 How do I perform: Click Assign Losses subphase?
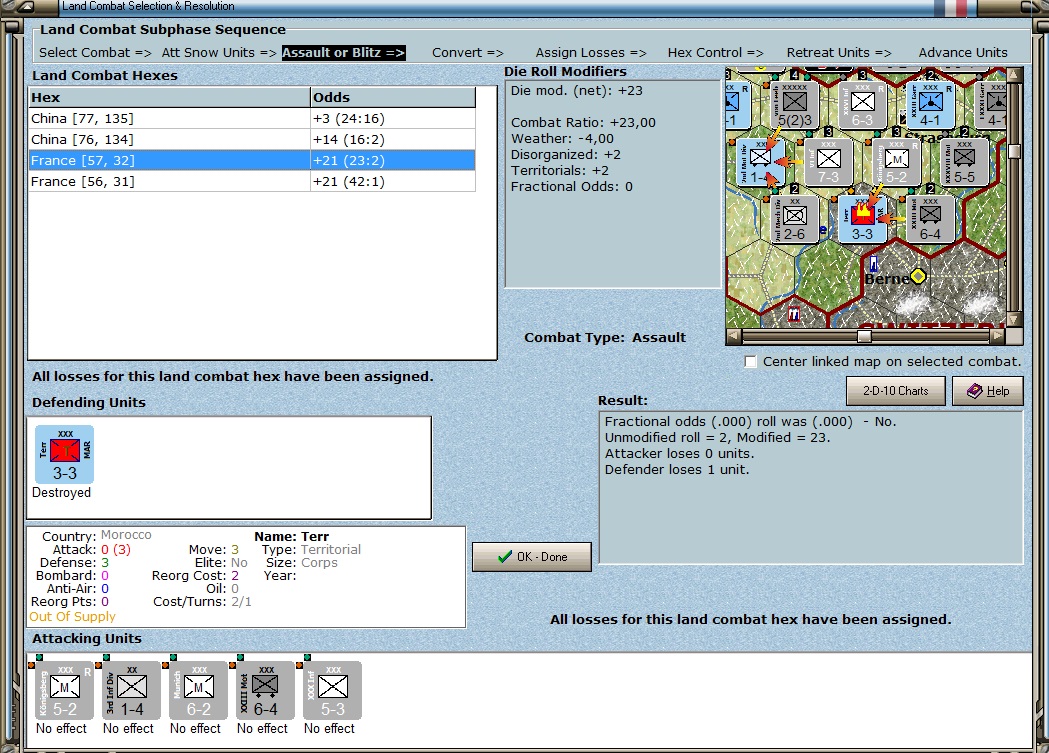click(x=591, y=52)
